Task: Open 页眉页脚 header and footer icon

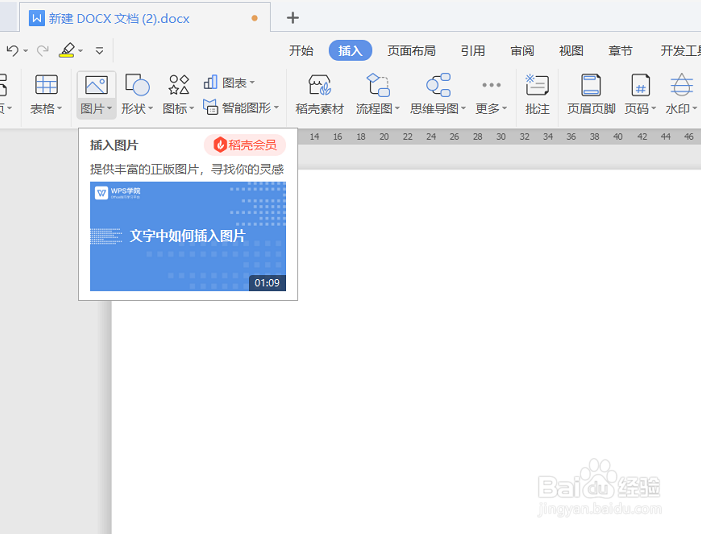Action: (x=591, y=85)
